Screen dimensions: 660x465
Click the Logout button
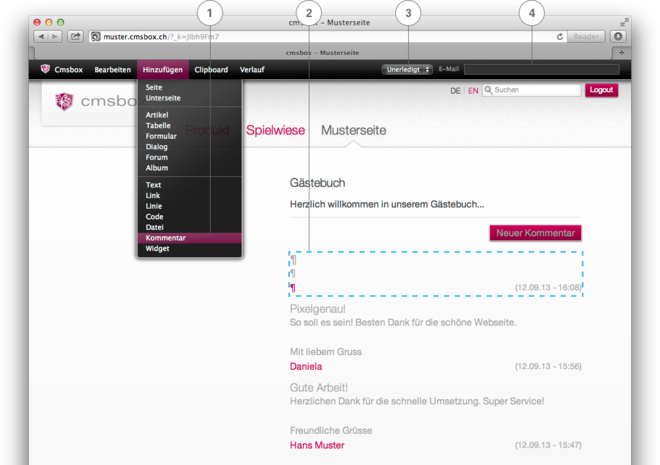pos(601,90)
